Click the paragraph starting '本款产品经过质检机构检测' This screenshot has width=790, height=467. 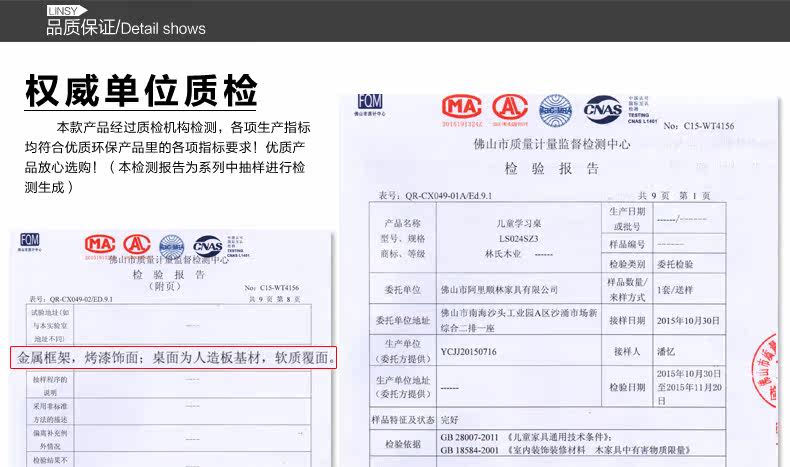coord(167,157)
